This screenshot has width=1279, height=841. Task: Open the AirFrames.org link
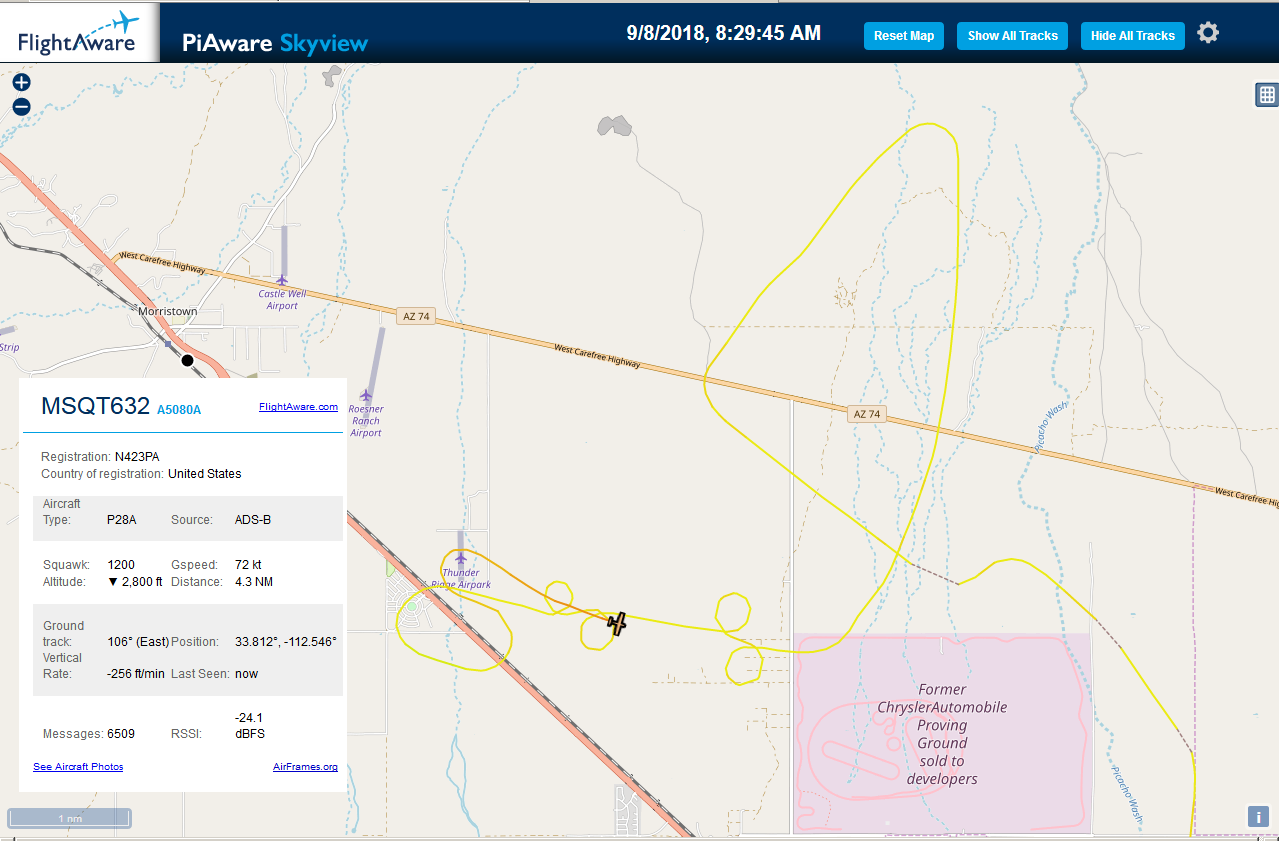[305, 767]
